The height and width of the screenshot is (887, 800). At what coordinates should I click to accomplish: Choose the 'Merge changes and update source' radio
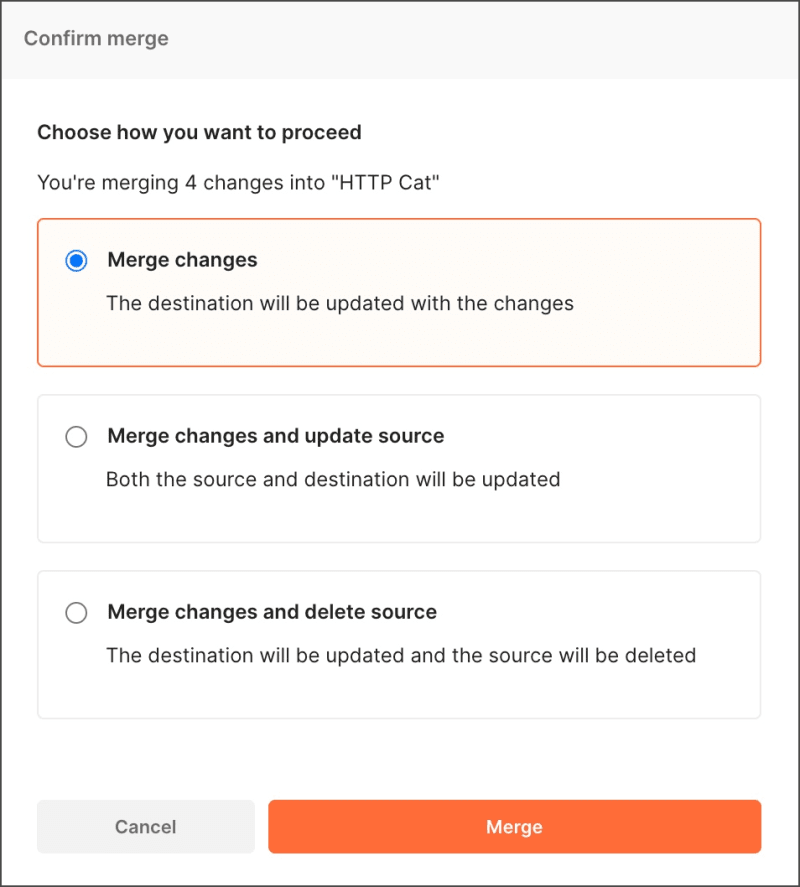tap(76, 437)
